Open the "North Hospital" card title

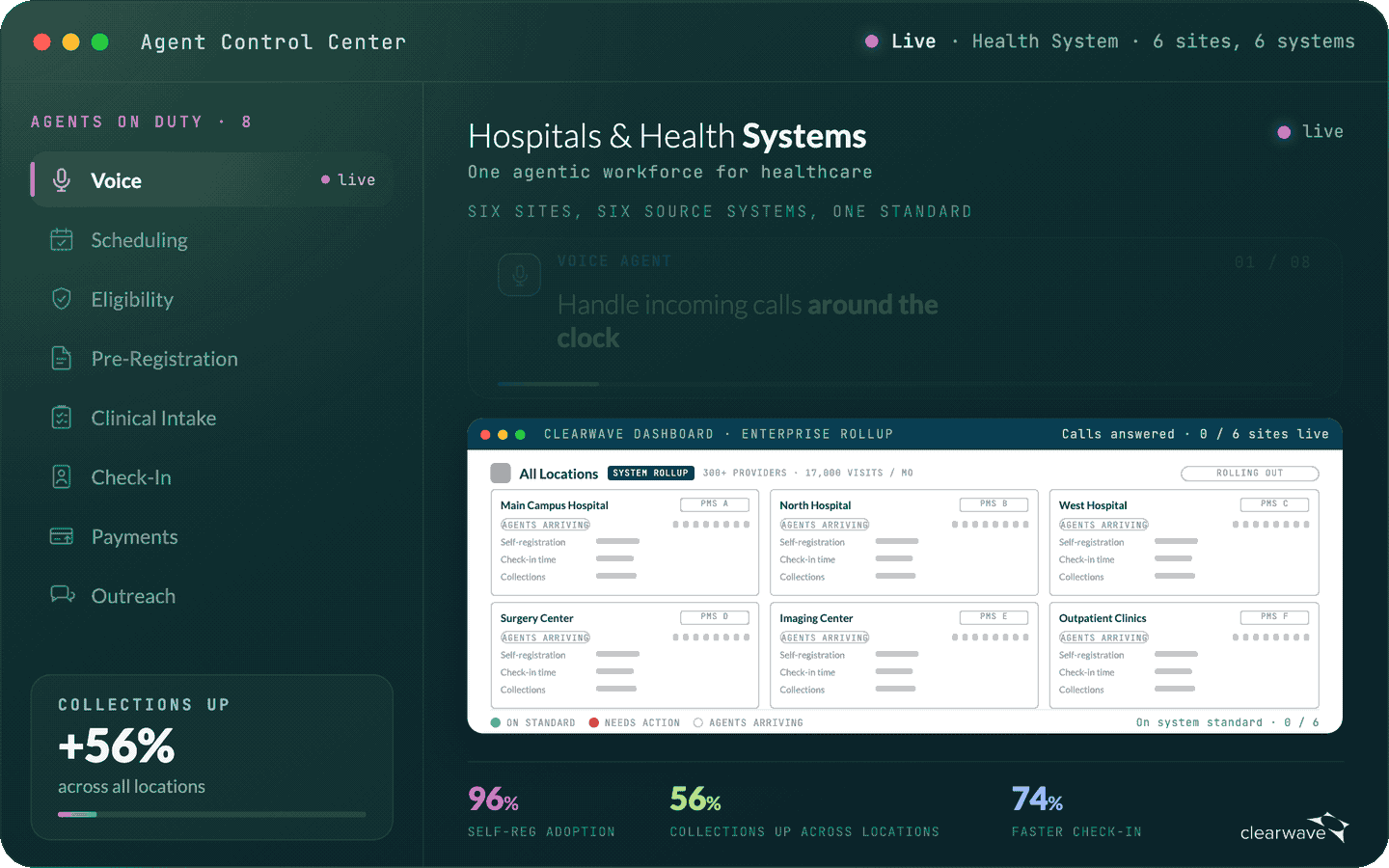tap(815, 505)
